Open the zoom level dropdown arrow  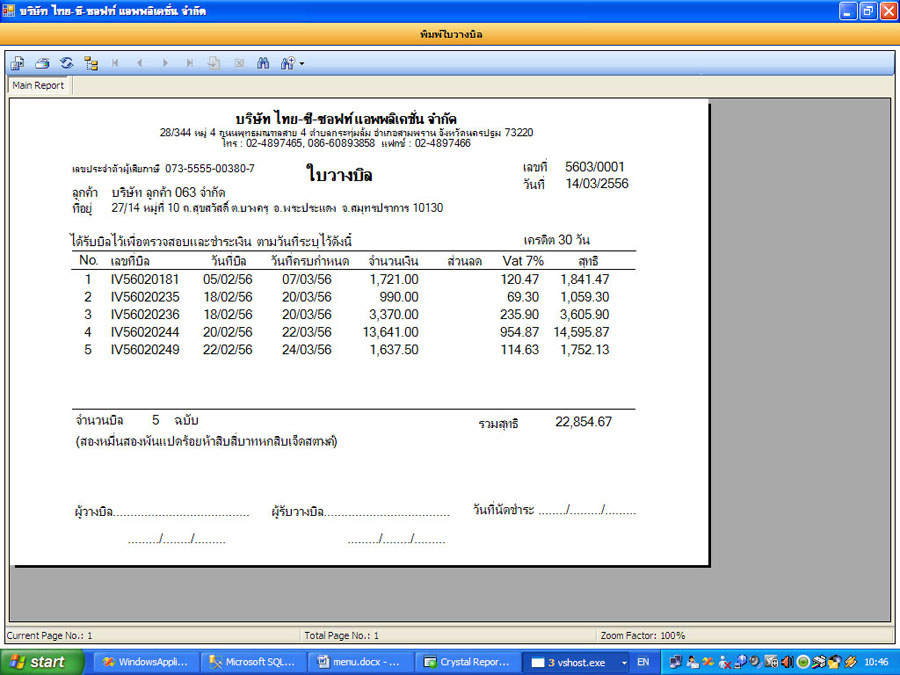click(301, 64)
